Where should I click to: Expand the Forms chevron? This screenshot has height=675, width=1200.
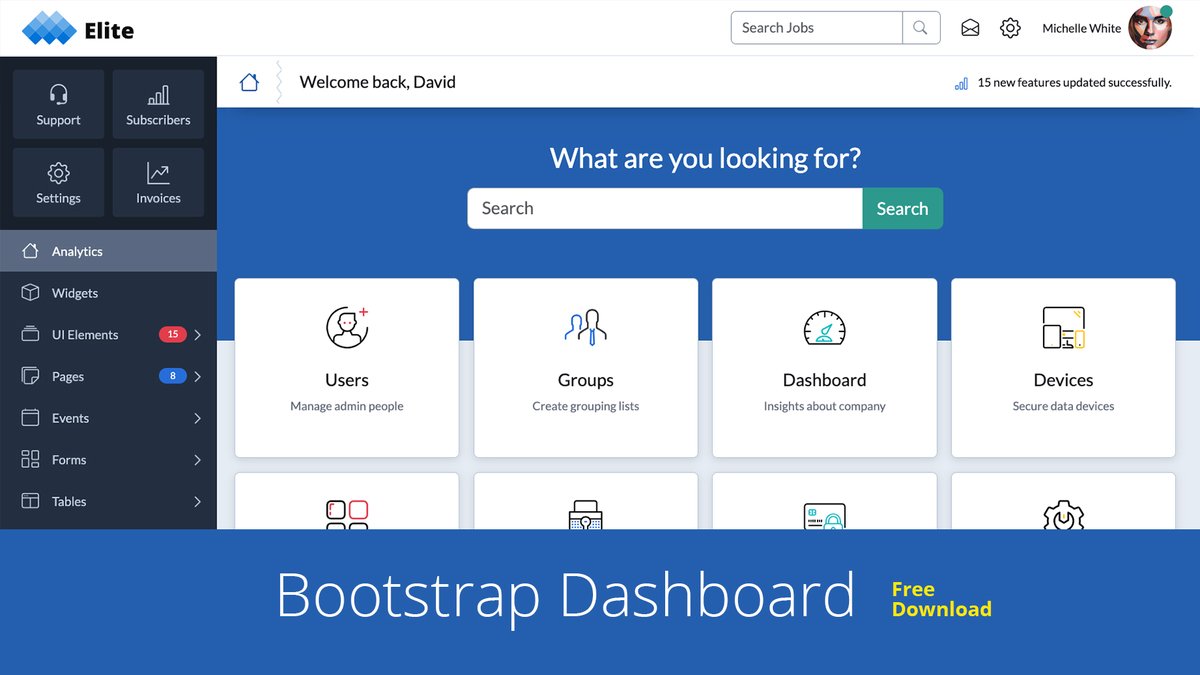pyautogui.click(x=197, y=460)
